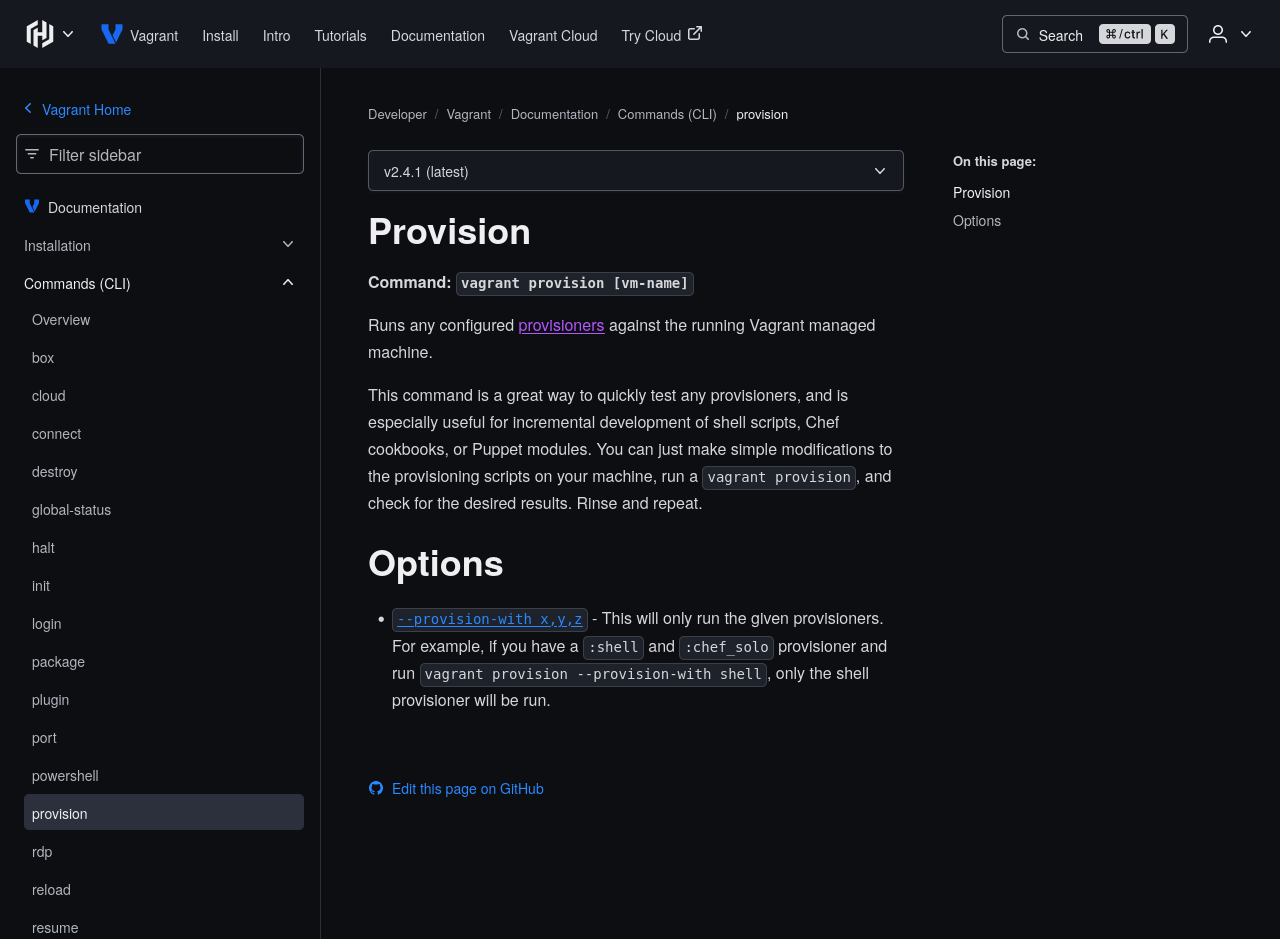Select global-status in the sidebar

(71, 510)
